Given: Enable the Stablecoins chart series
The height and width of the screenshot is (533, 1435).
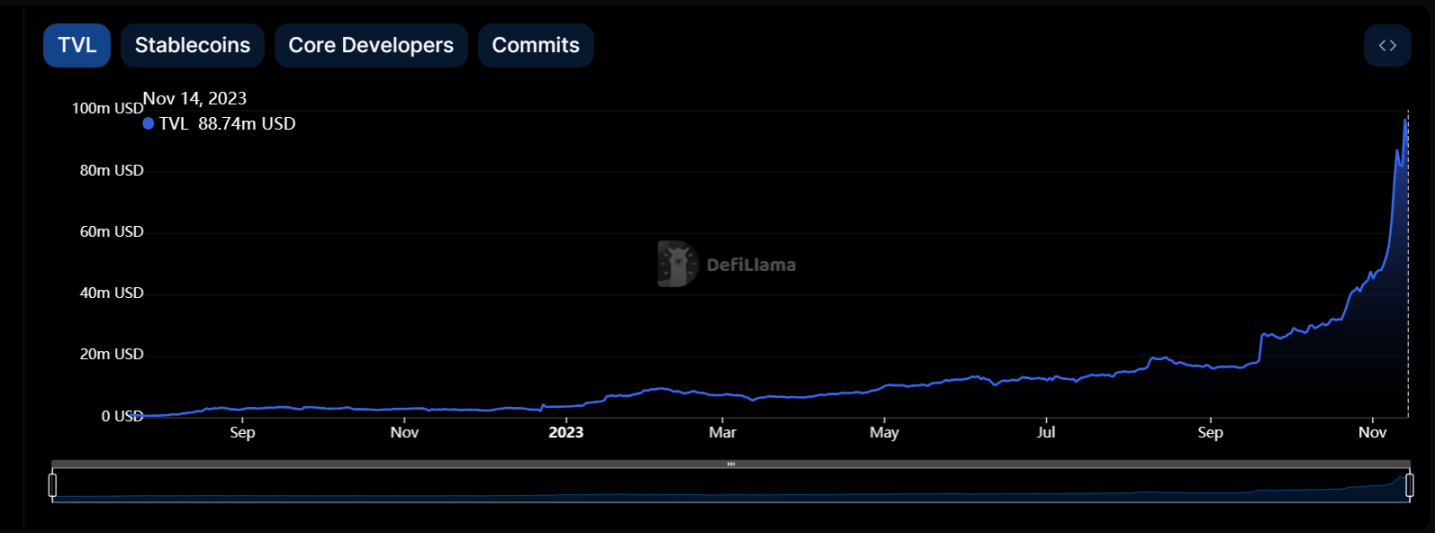Looking at the screenshot, I should pos(192,45).
